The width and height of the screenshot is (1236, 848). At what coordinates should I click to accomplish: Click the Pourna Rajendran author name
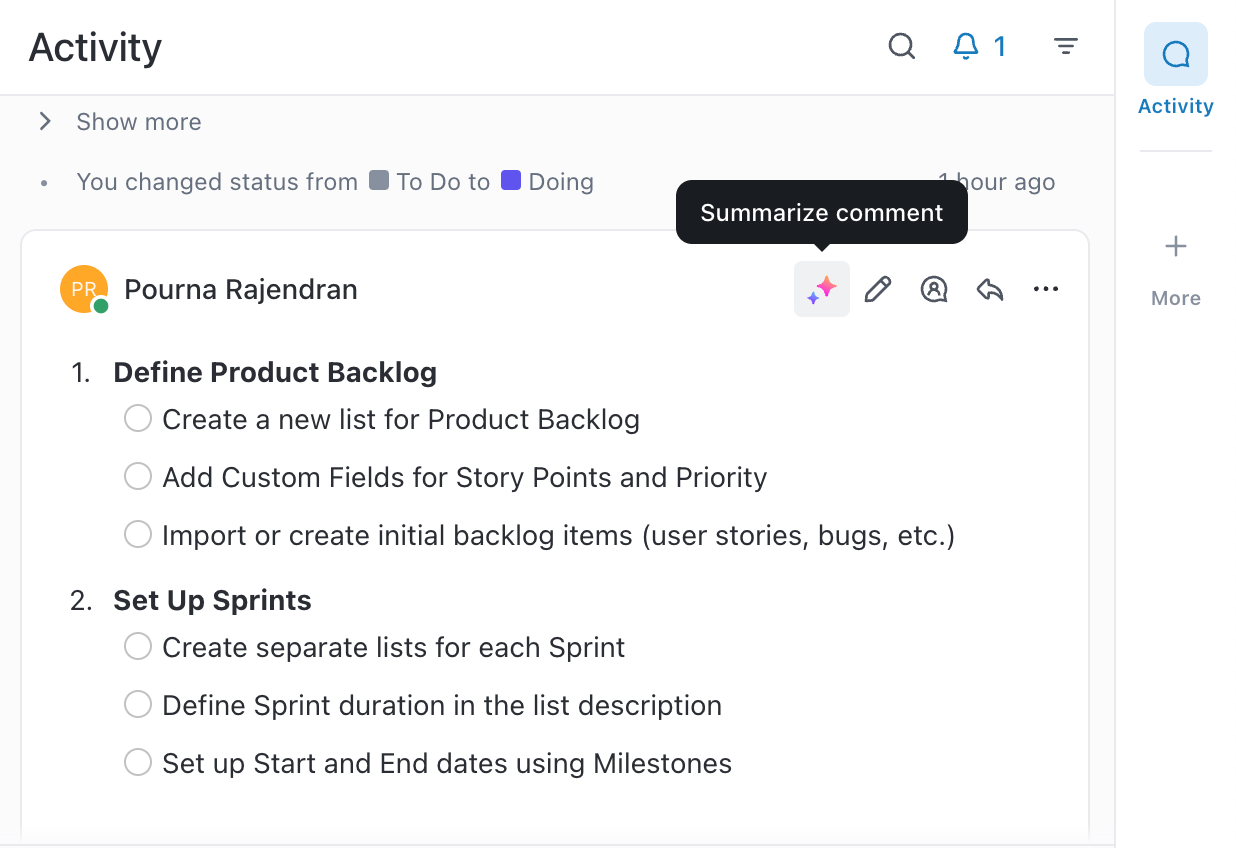tap(241, 290)
